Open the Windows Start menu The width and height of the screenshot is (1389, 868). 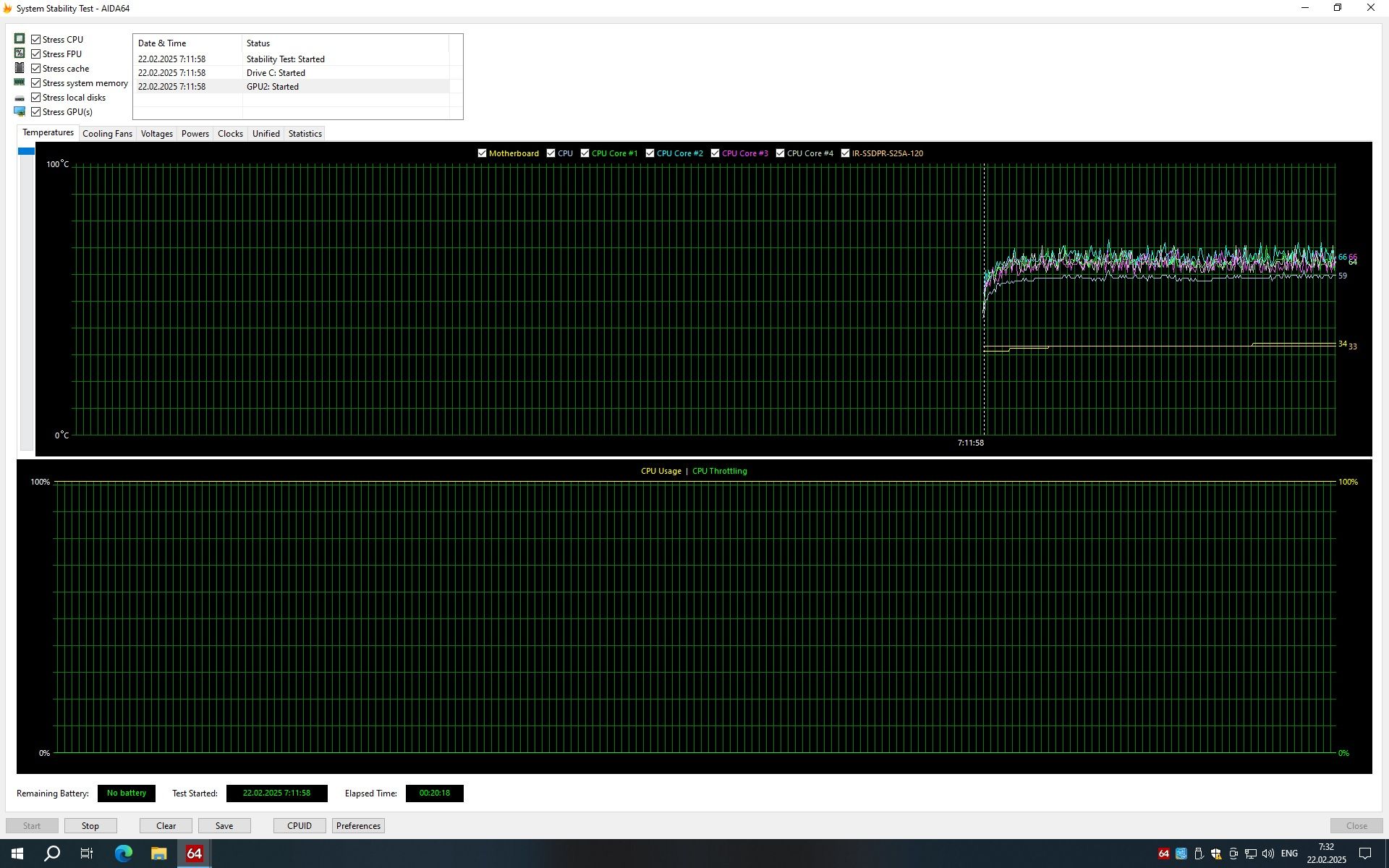click(x=17, y=854)
